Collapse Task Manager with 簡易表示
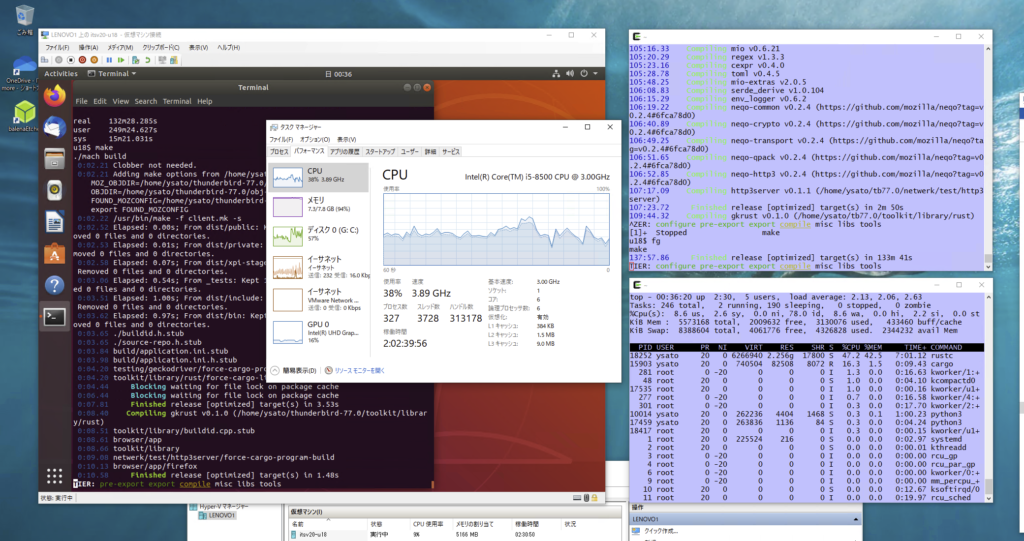Viewport: 1024px width, 541px height. [301, 369]
